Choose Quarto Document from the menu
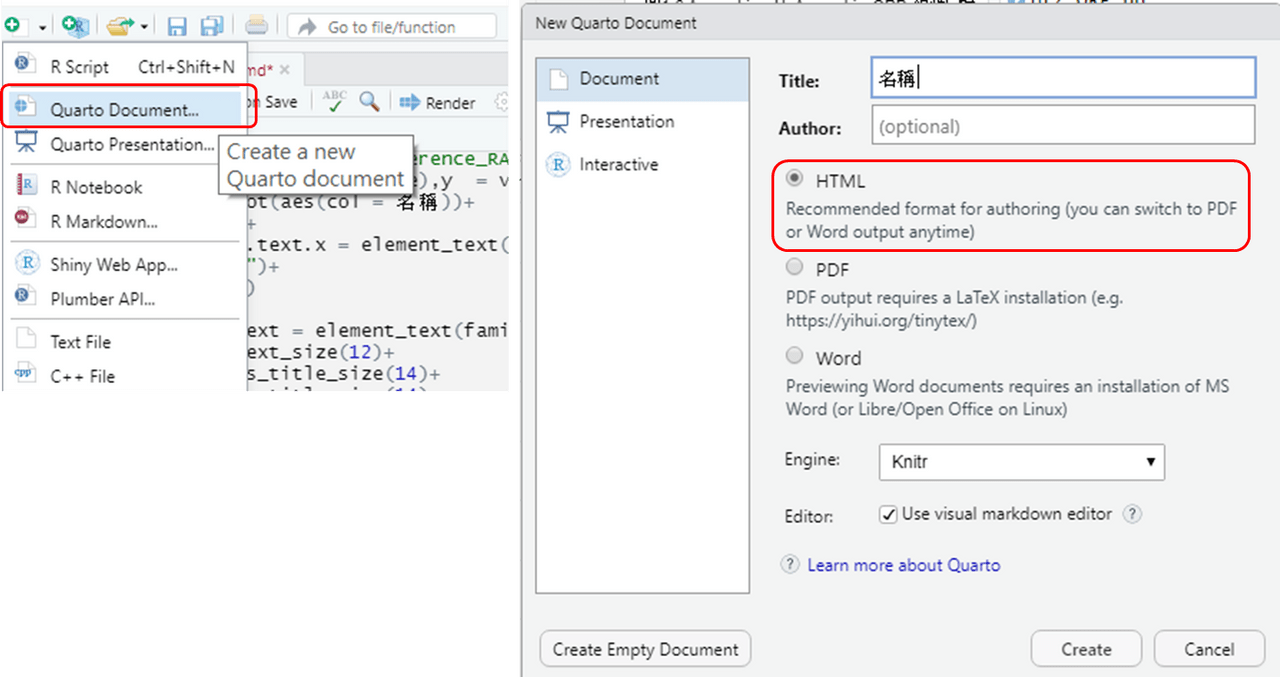This screenshot has height=677, width=1280. tap(125, 110)
